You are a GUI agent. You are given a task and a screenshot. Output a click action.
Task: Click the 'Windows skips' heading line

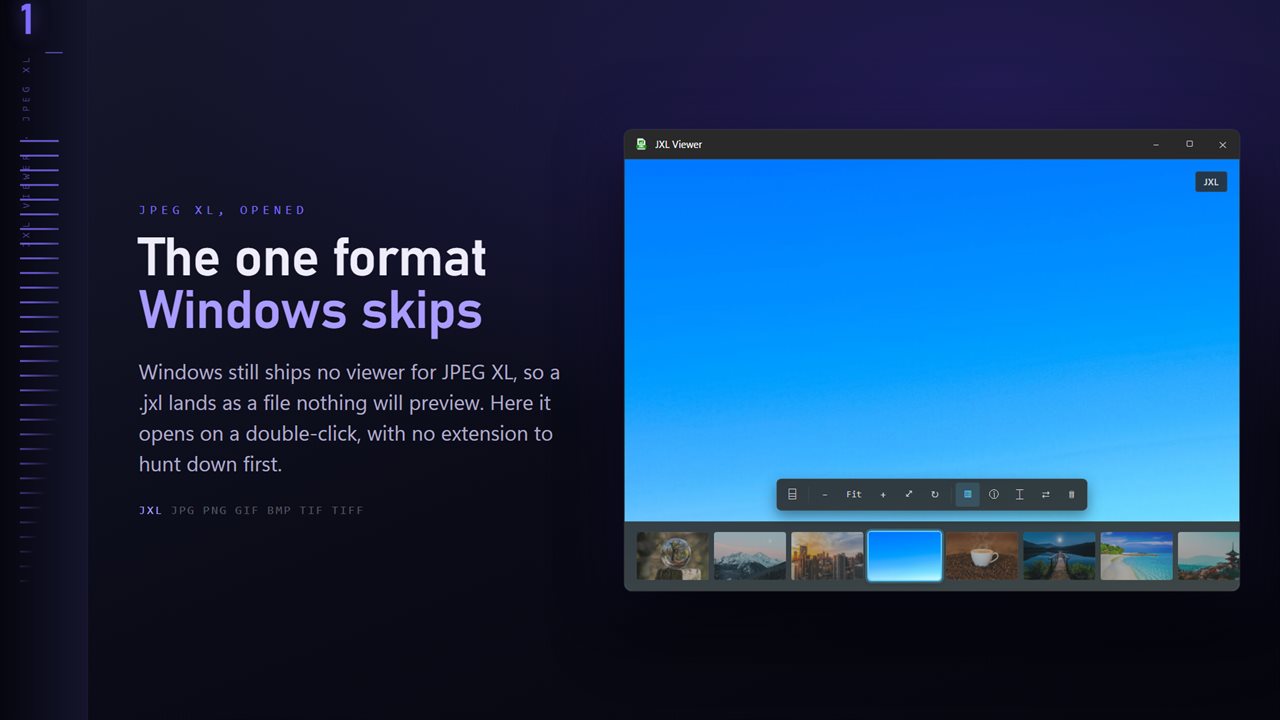coord(310,310)
